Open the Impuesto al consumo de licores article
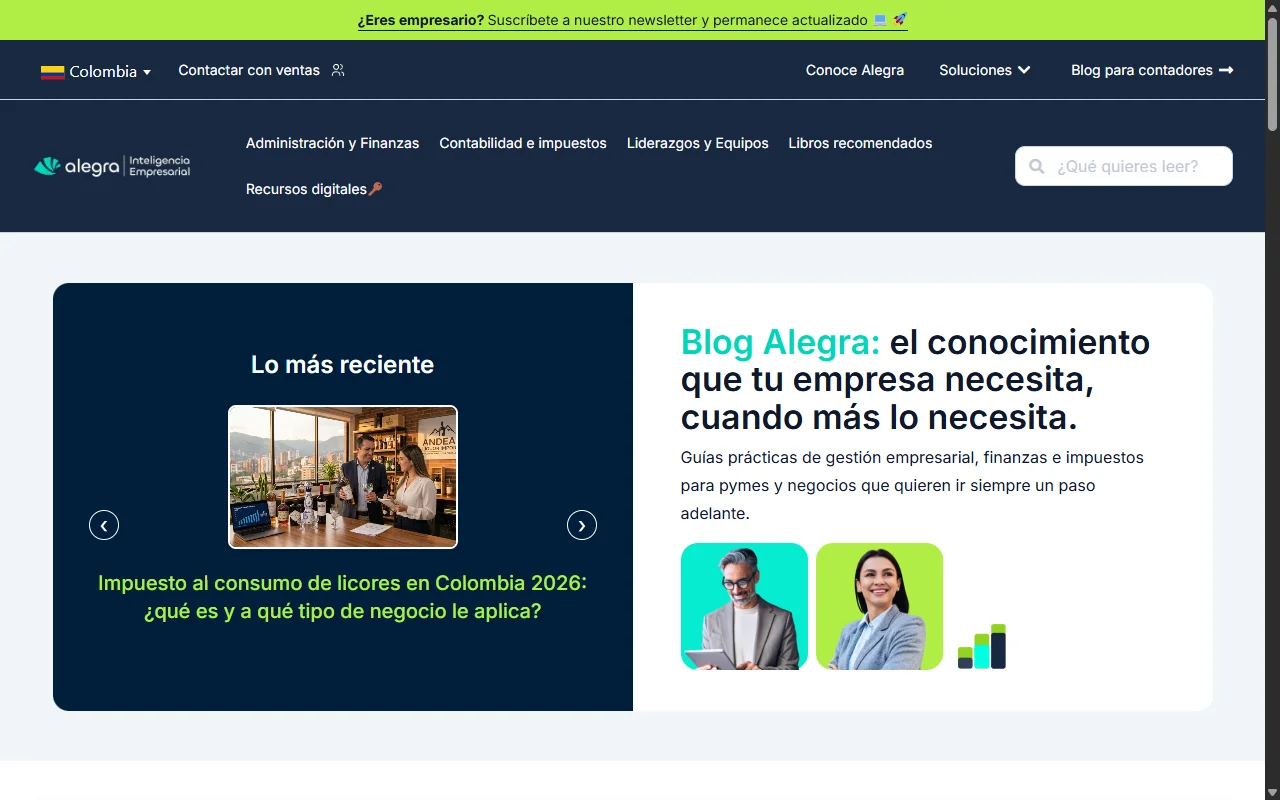The height and width of the screenshot is (800, 1280). pos(342,597)
